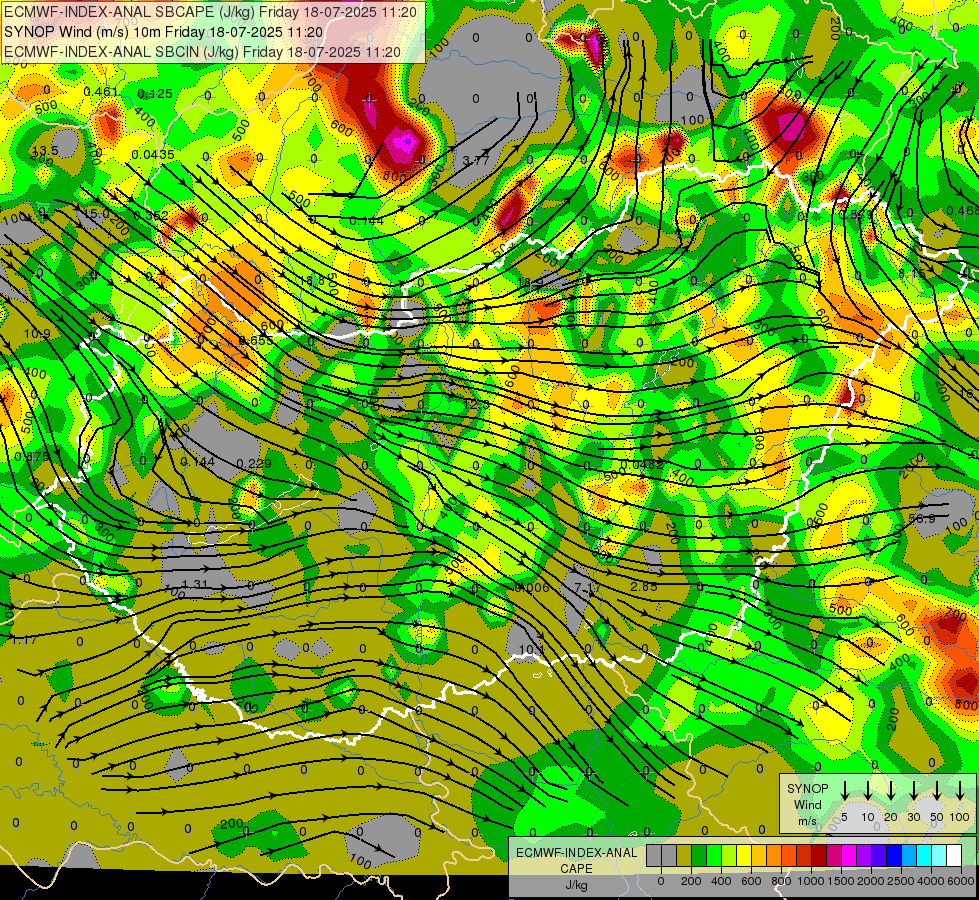979x900 pixels.
Task: Click the 0.006 value on the map
Action: [533, 587]
